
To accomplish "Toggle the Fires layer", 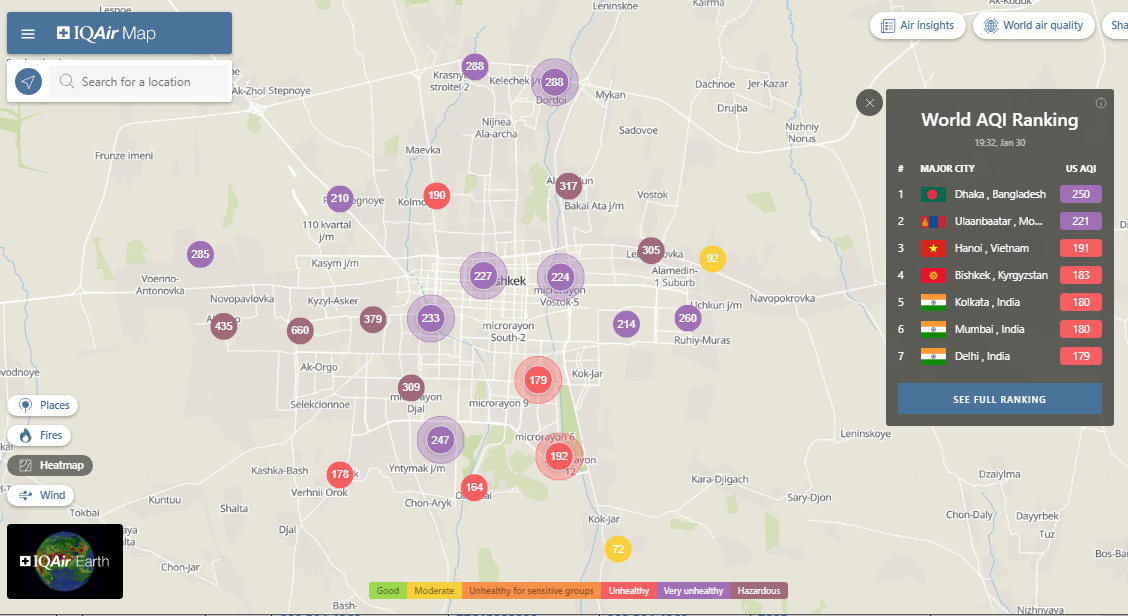I will (40, 435).
